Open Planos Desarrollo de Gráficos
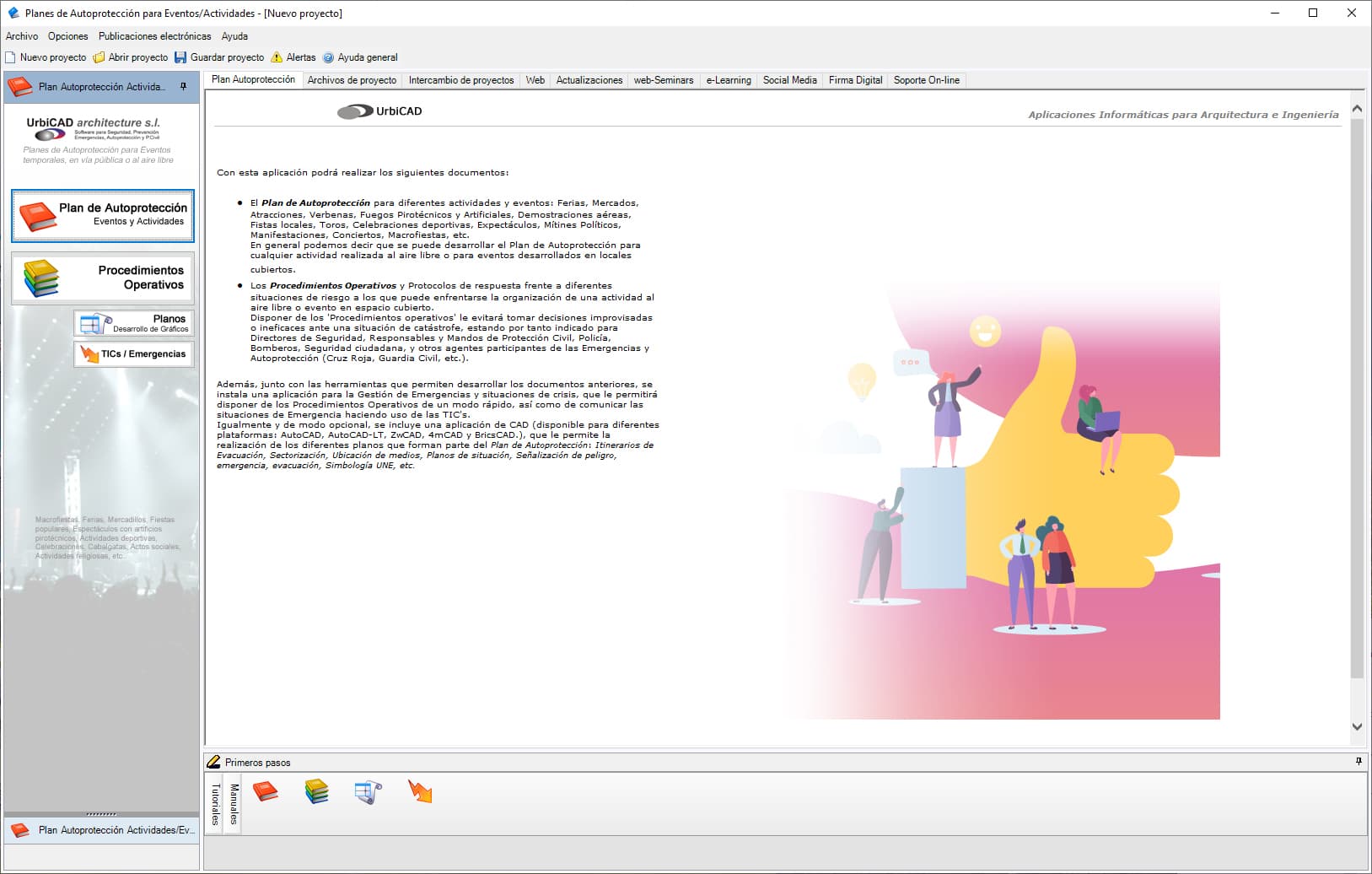The height and width of the screenshot is (874, 1372). click(x=134, y=323)
